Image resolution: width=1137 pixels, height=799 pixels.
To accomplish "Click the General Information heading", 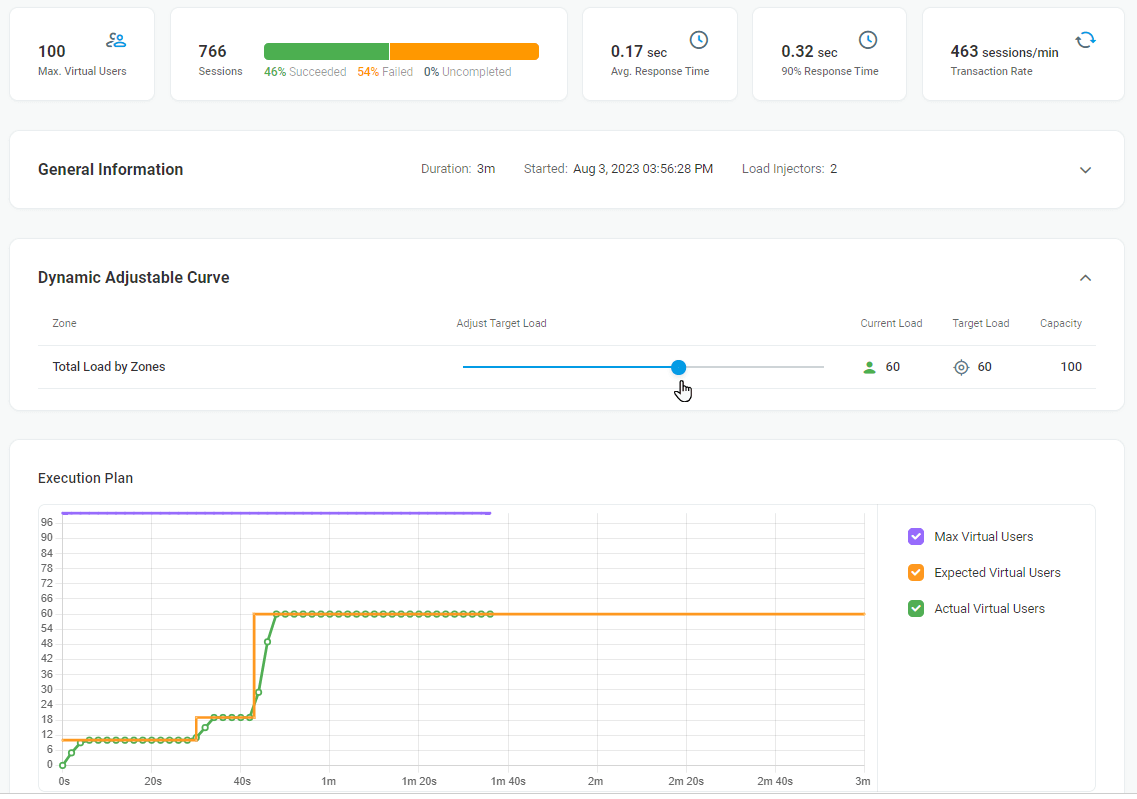I will click(x=111, y=170).
